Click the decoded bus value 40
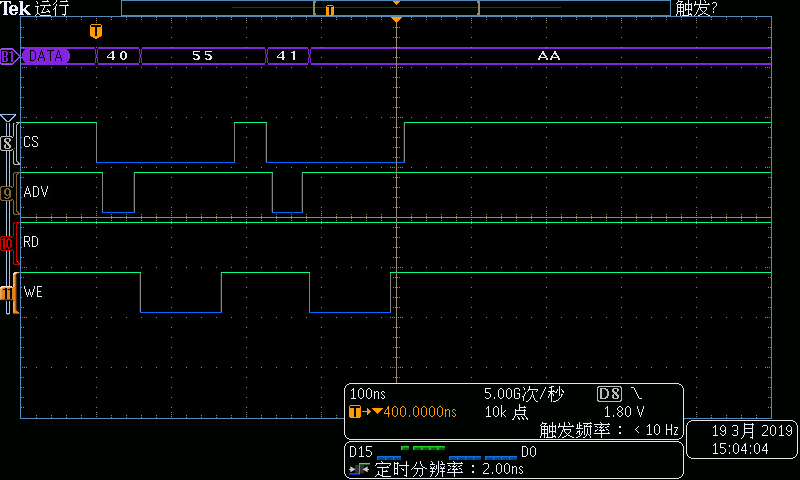 (117, 56)
